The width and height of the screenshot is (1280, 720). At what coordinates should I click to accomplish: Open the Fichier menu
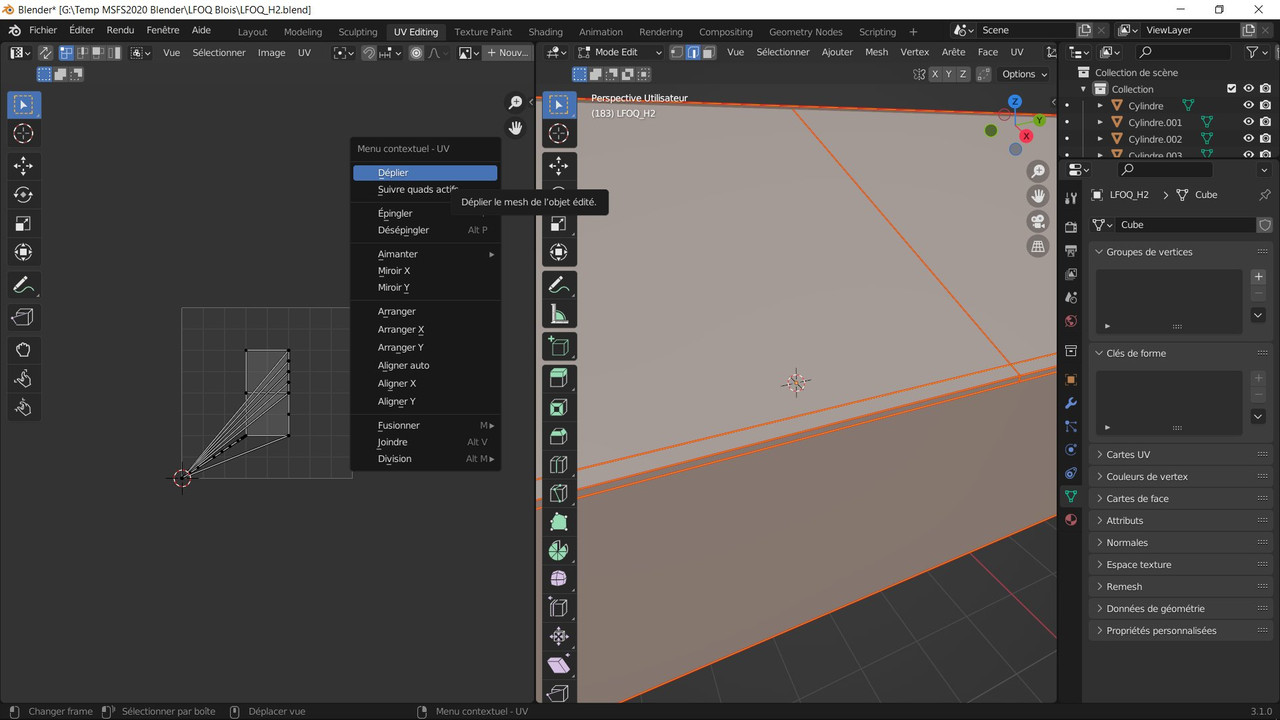click(x=43, y=30)
